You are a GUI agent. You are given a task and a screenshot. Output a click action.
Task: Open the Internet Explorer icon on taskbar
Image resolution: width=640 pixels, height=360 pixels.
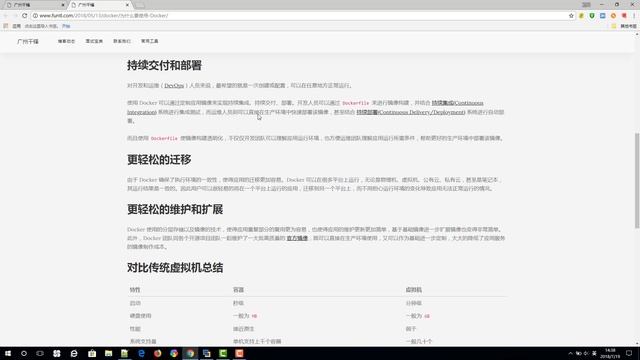pyautogui.click(x=73, y=353)
